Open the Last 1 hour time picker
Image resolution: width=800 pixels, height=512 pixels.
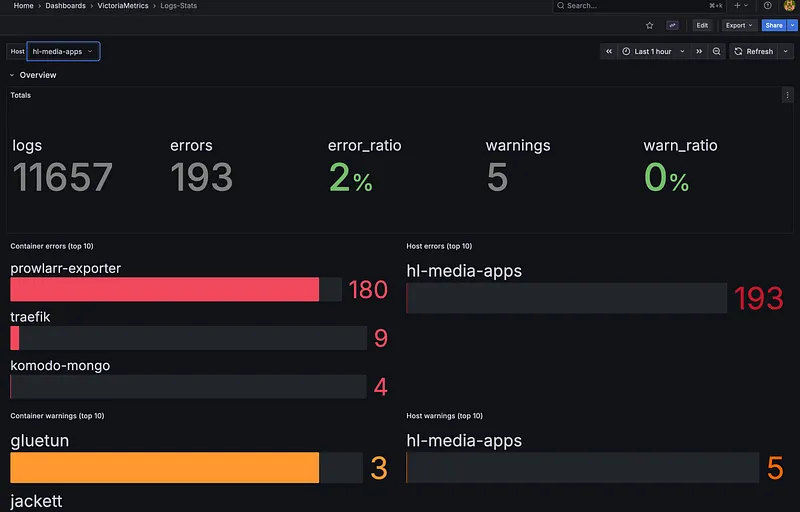[x=653, y=51]
